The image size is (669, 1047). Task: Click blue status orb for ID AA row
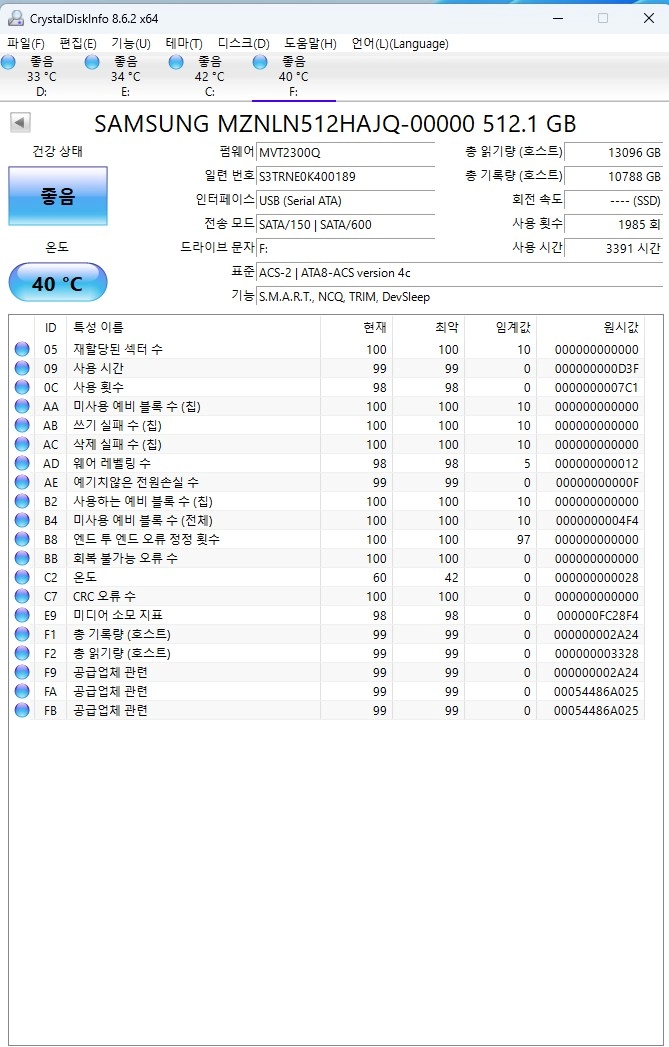(x=22, y=406)
